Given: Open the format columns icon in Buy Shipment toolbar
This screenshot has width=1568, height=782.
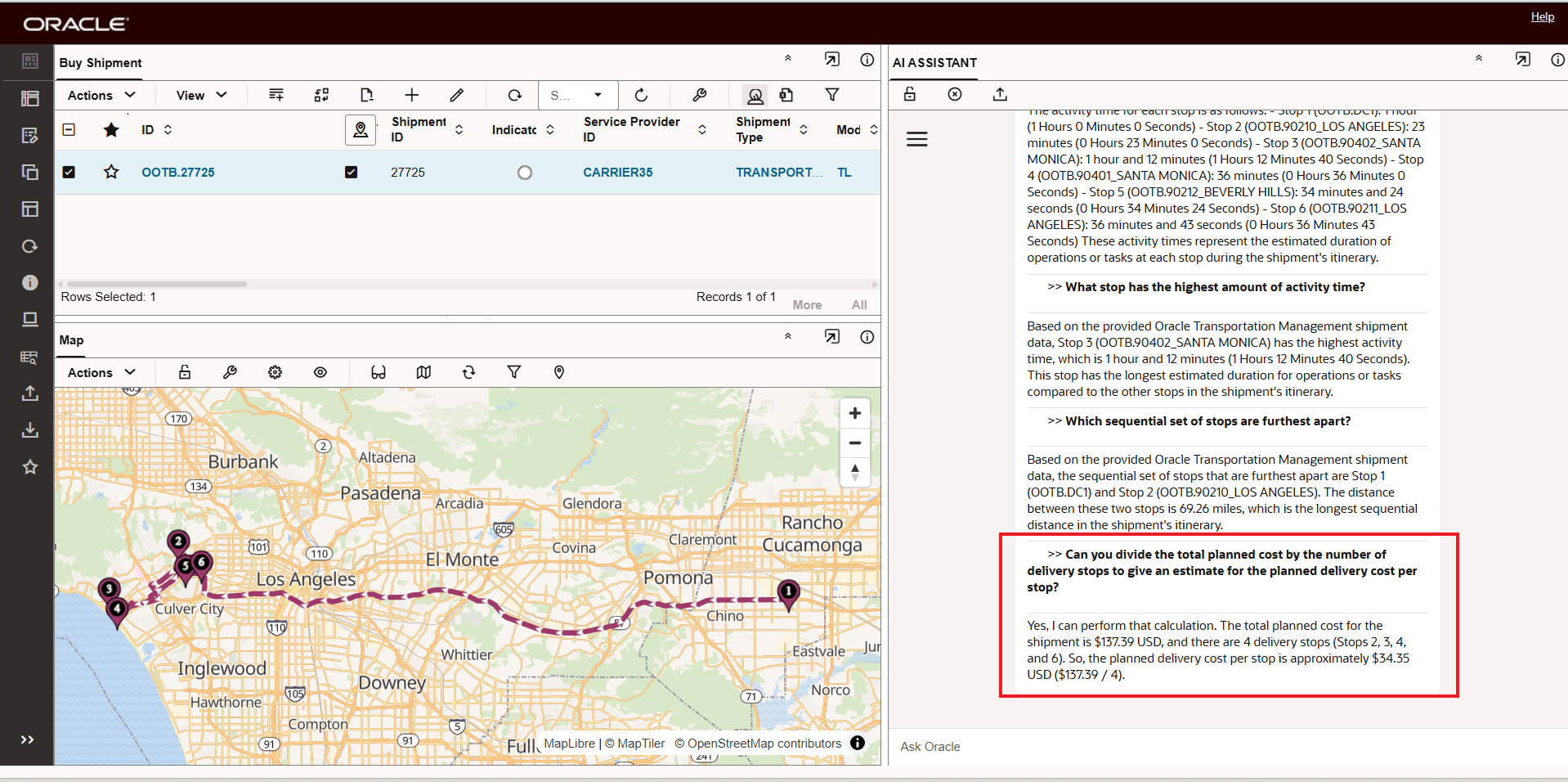Looking at the screenshot, I should click(276, 95).
